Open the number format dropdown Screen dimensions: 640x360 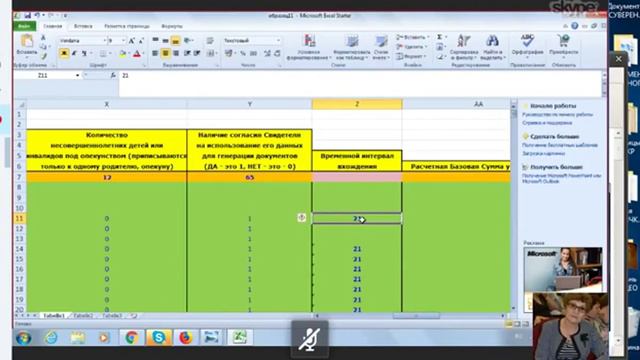278,40
